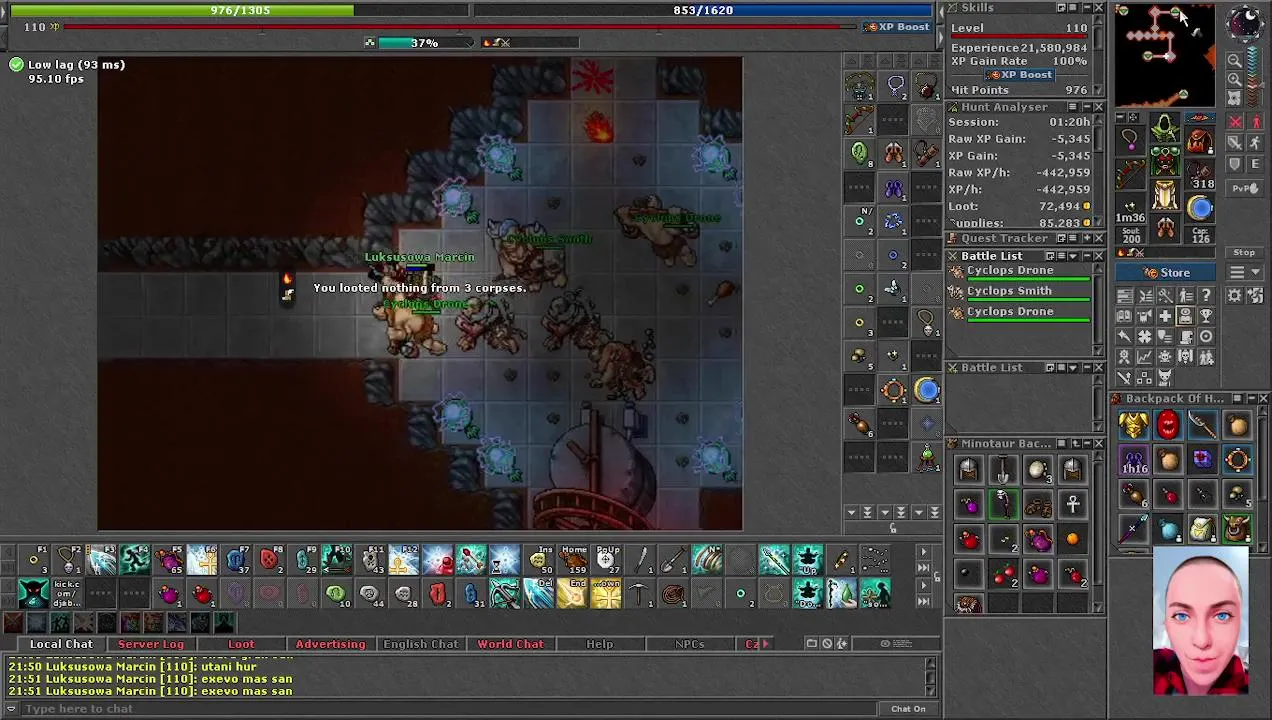Image resolution: width=1272 pixels, height=720 pixels.
Task: Use the Ins hotkey slot with 50
Action: 539,560
